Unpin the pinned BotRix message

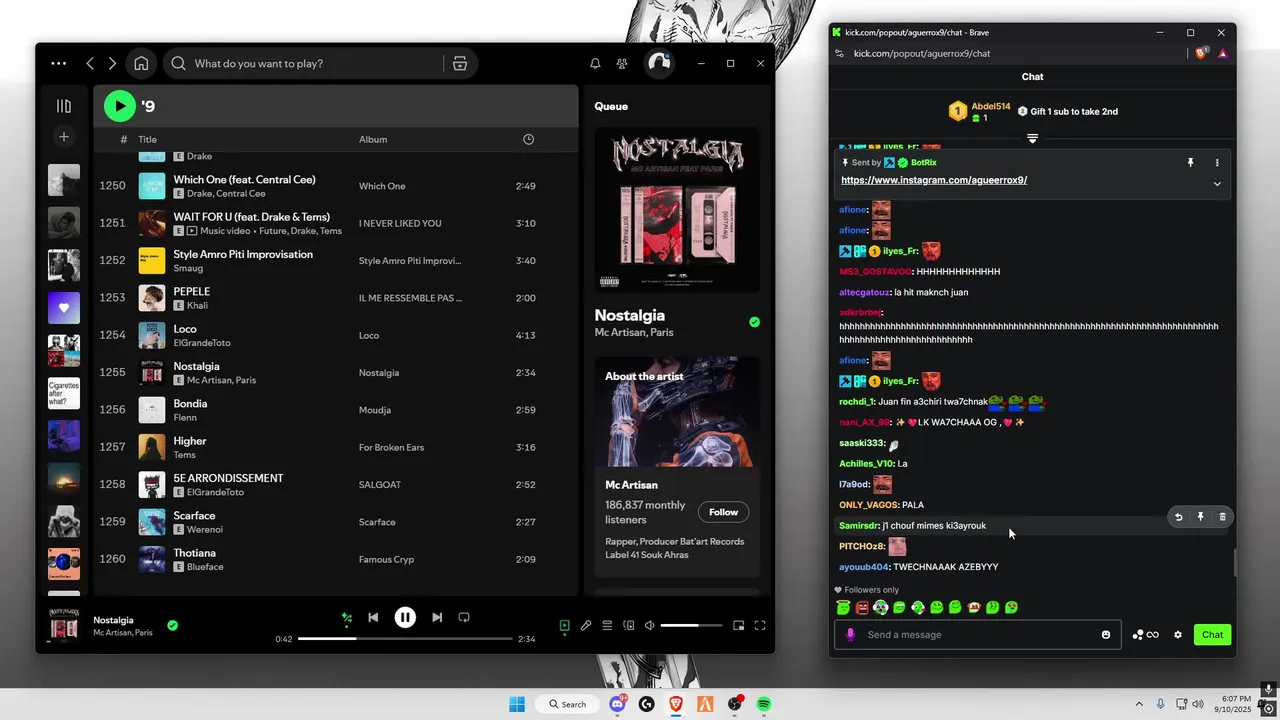(x=1190, y=162)
